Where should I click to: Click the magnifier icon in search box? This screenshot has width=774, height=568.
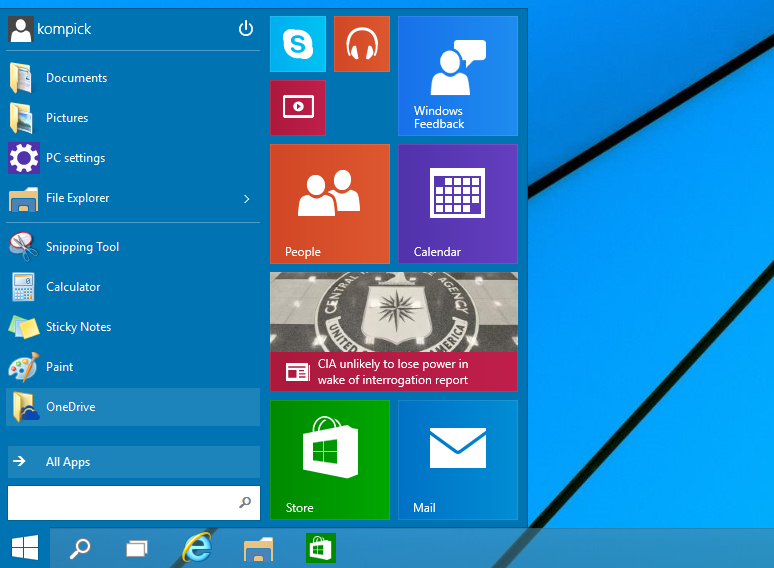coord(245,502)
